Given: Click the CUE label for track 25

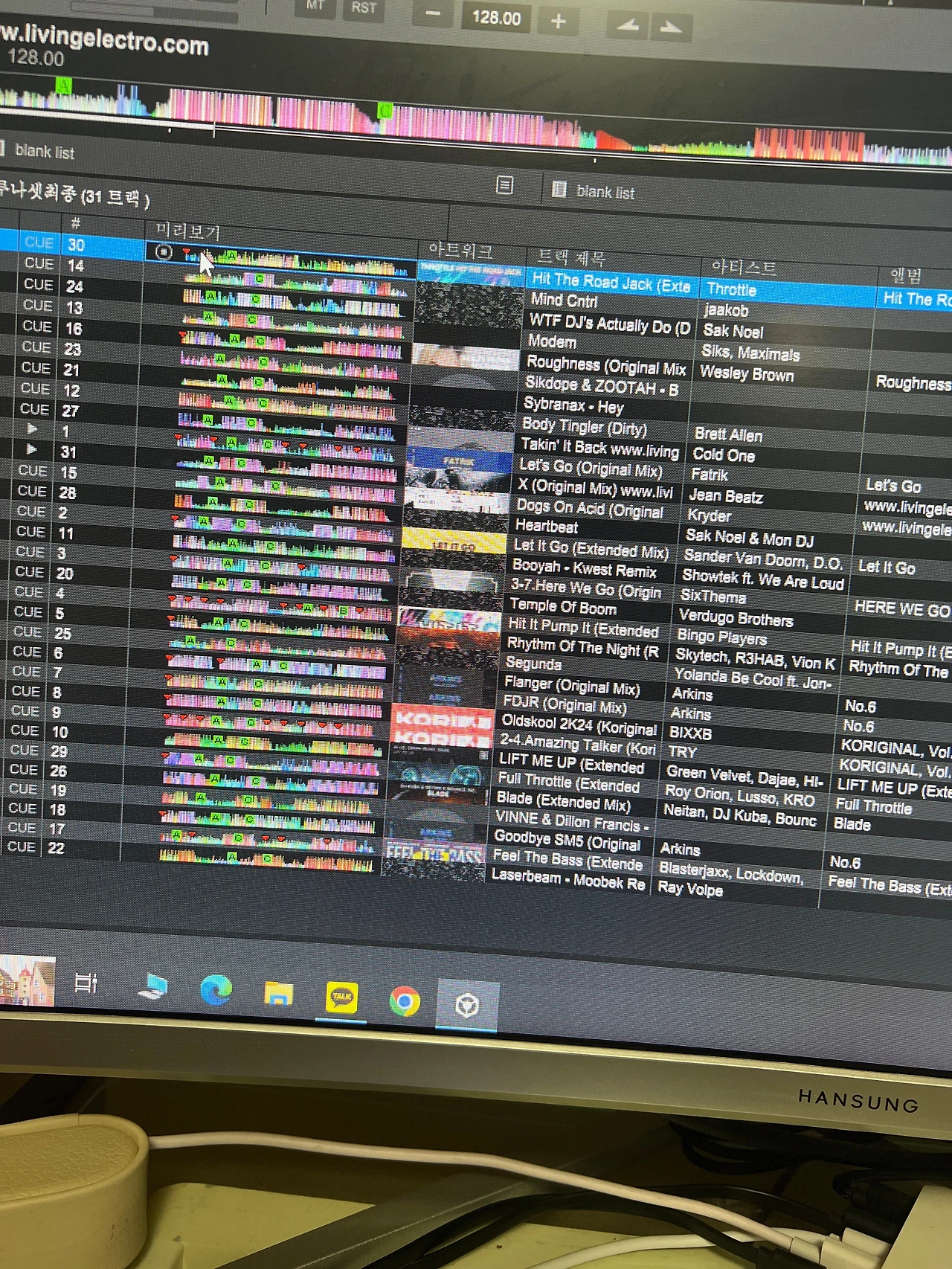Looking at the screenshot, I should point(28,632).
